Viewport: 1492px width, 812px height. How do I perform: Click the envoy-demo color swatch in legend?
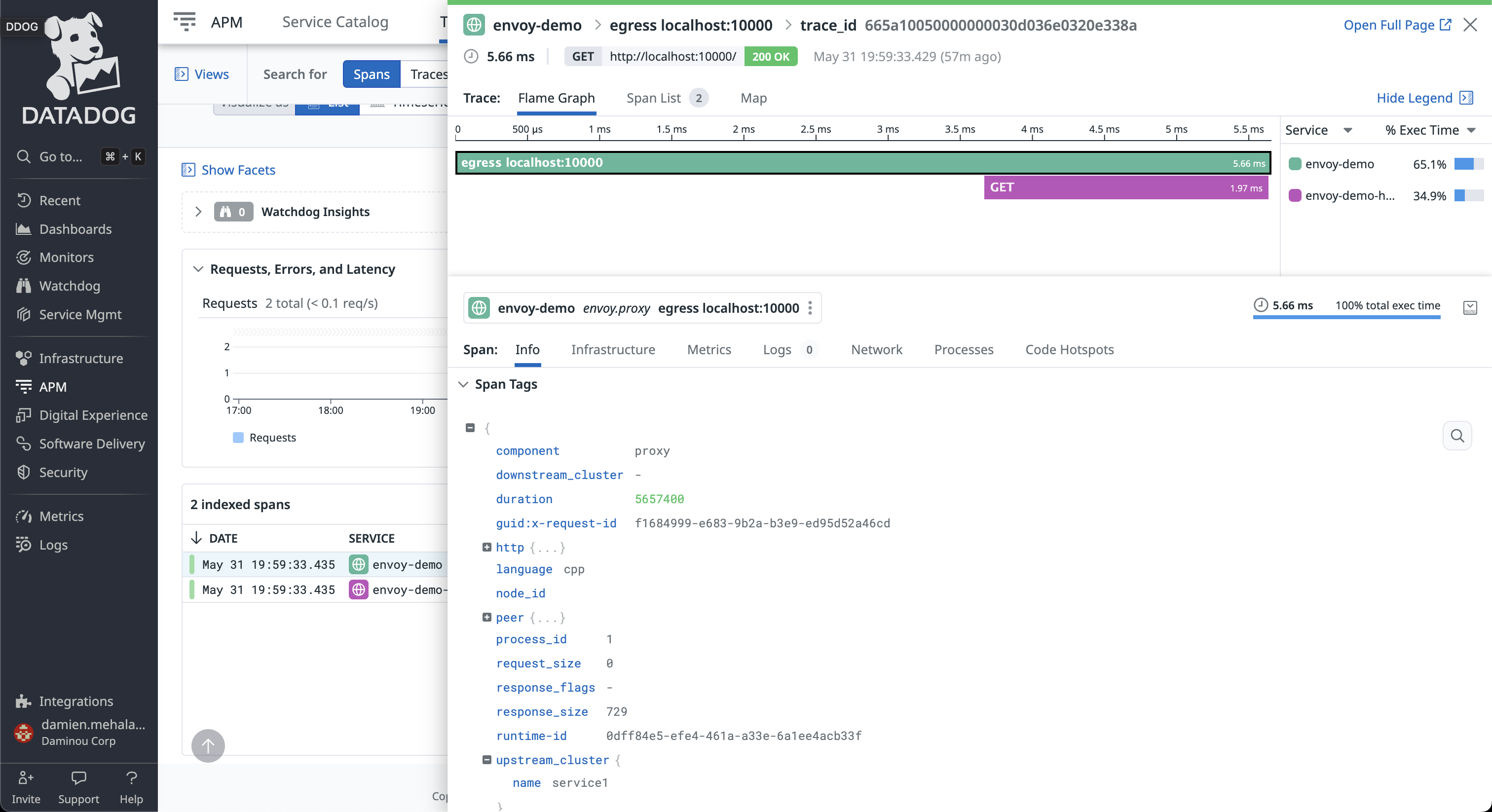tap(1295, 164)
